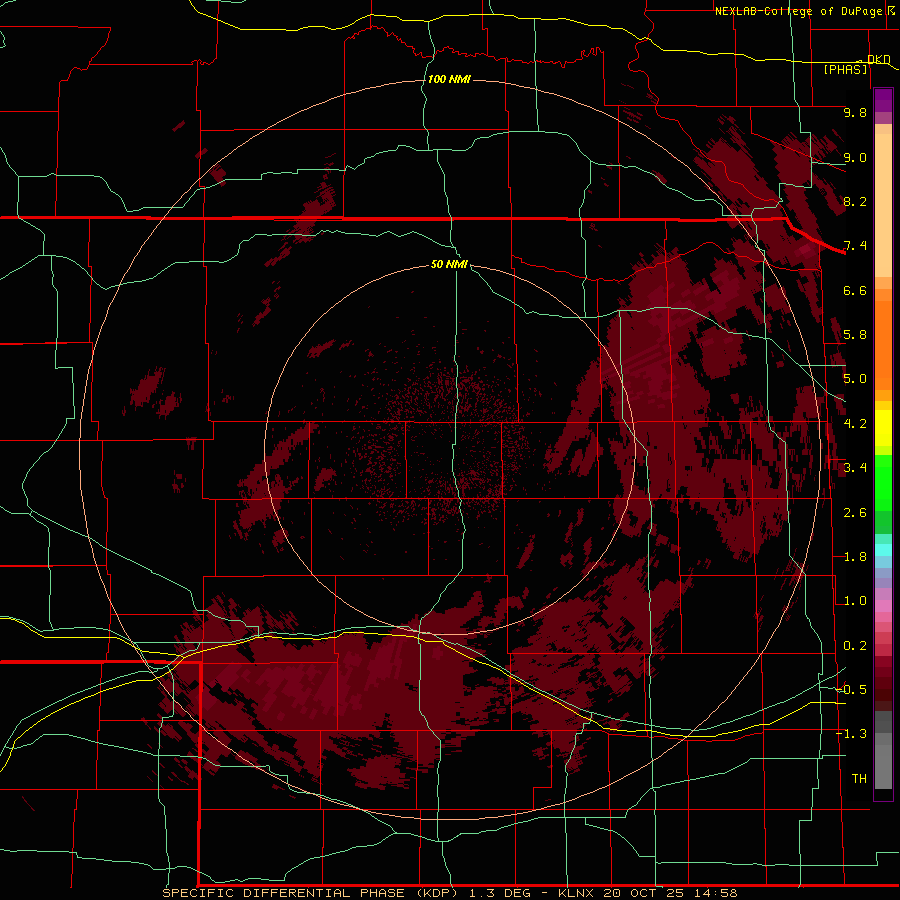
Task: Click the KLNX station identifier
Action: click(576, 893)
